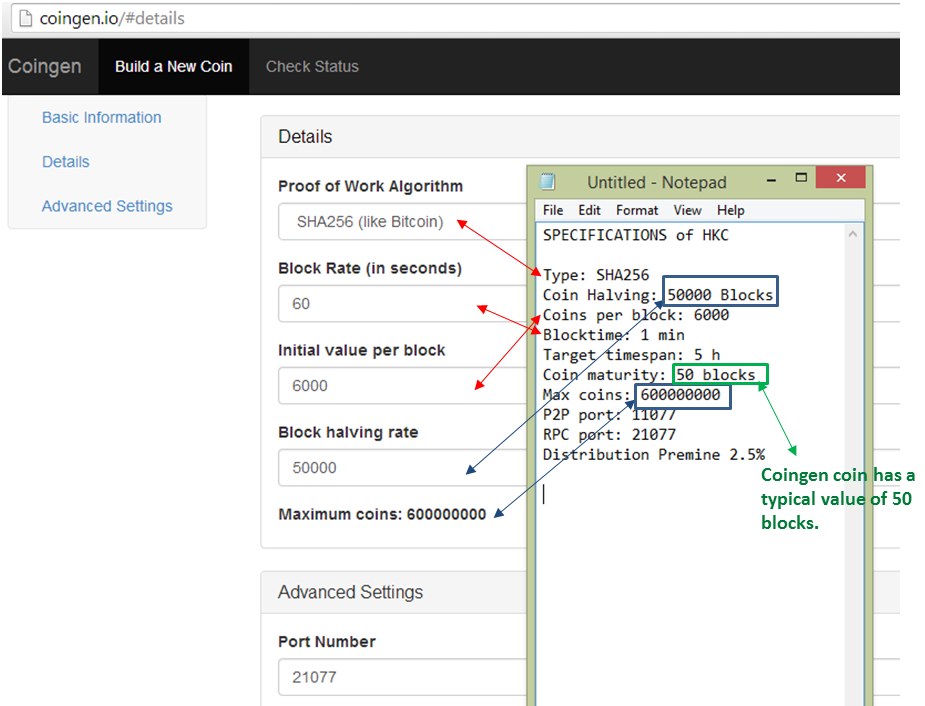
Task: Click the 'Advanced Settings' panel heading
Action: 350,592
